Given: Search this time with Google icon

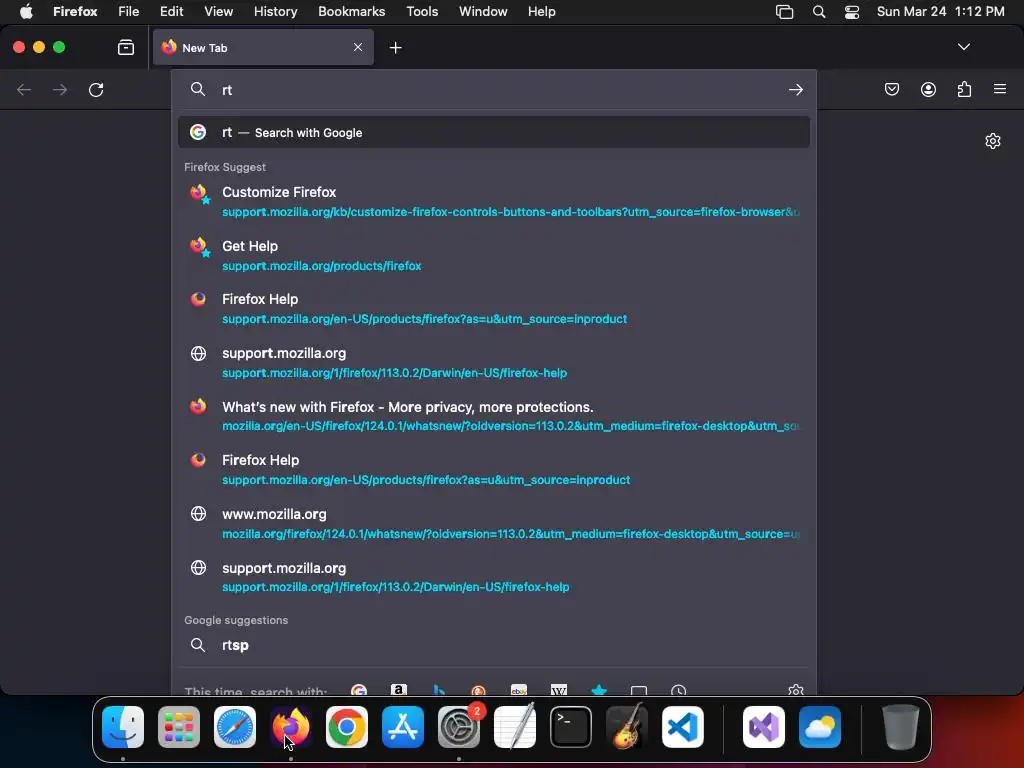Looking at the screenshot, I should pyautogui.click(x=359, y=690).
